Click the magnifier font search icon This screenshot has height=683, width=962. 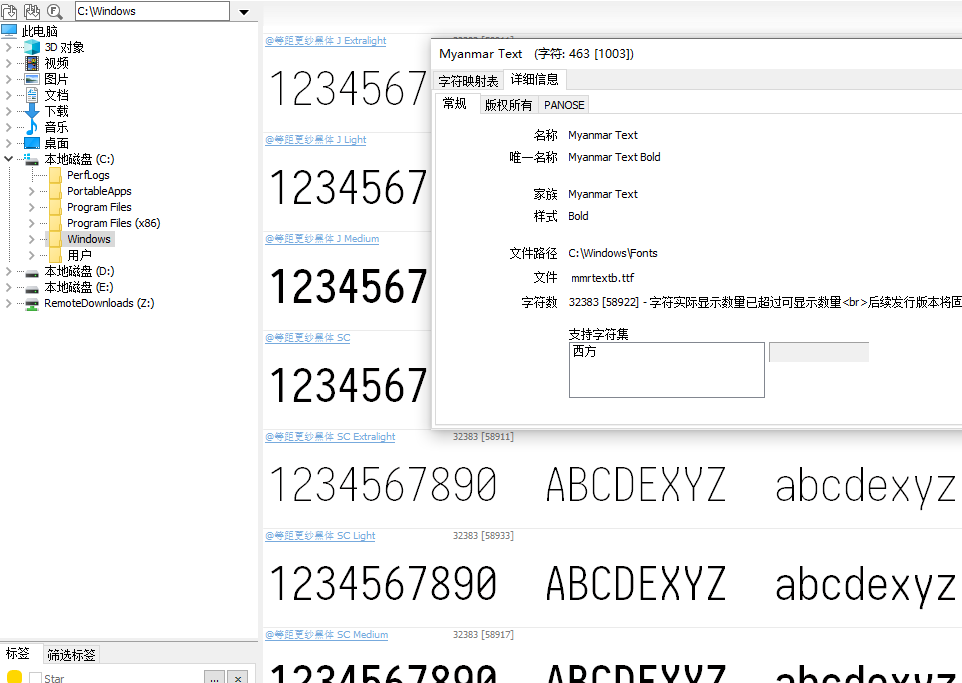pyautogui.click(x=55, y=11)
